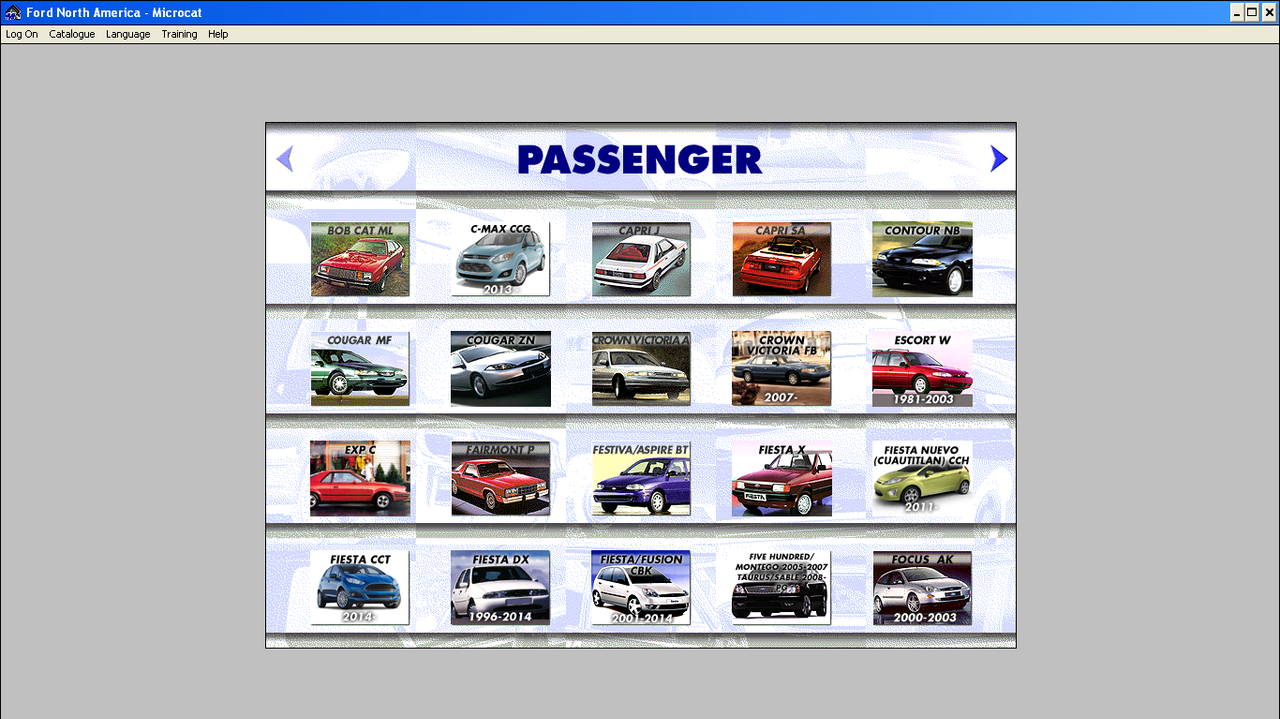Open the Cougar ZN catalogue tile

tap(500, 369)
